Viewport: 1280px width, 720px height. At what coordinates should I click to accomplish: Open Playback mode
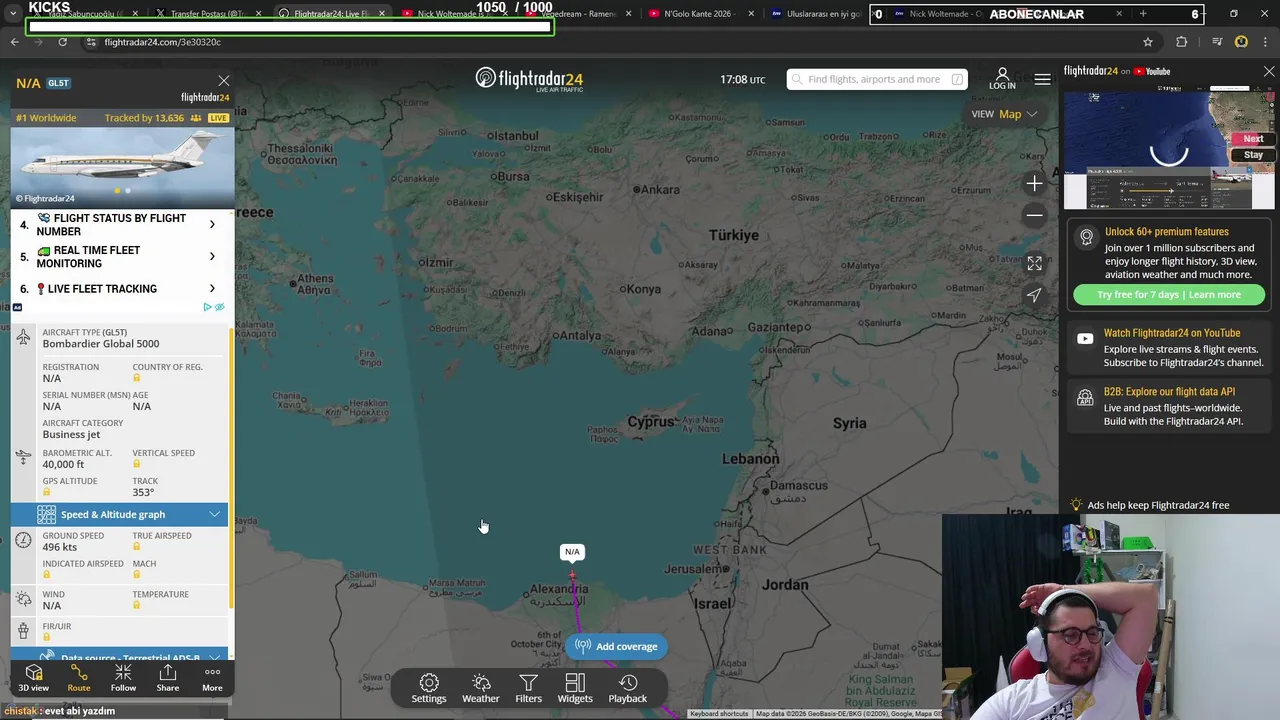tap(628, 688)
